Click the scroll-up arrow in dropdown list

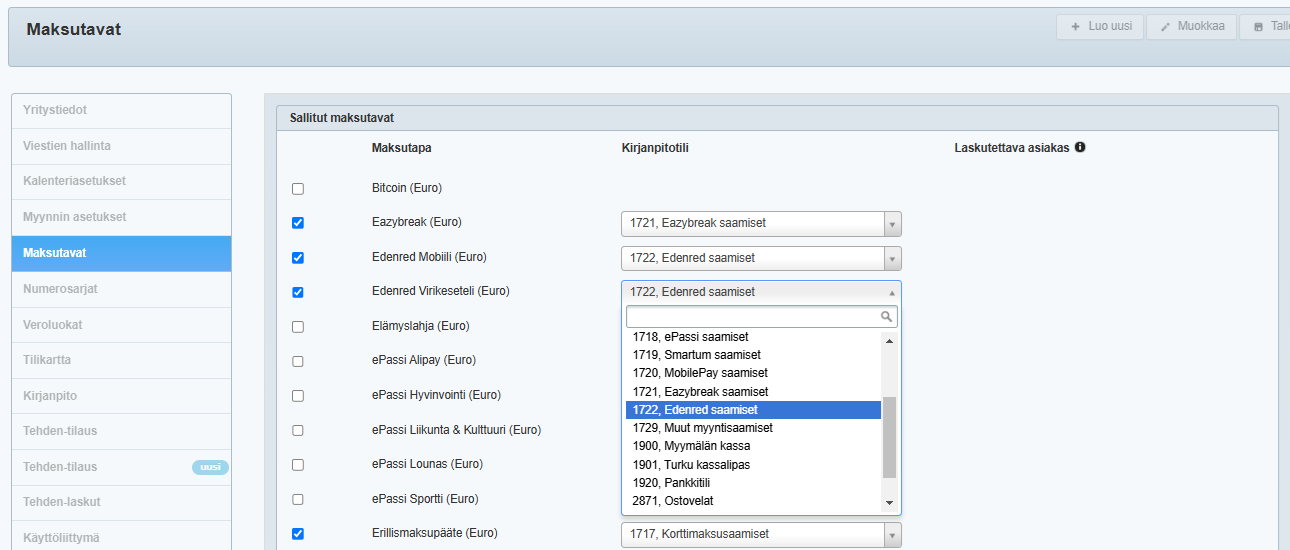point(889,340)
